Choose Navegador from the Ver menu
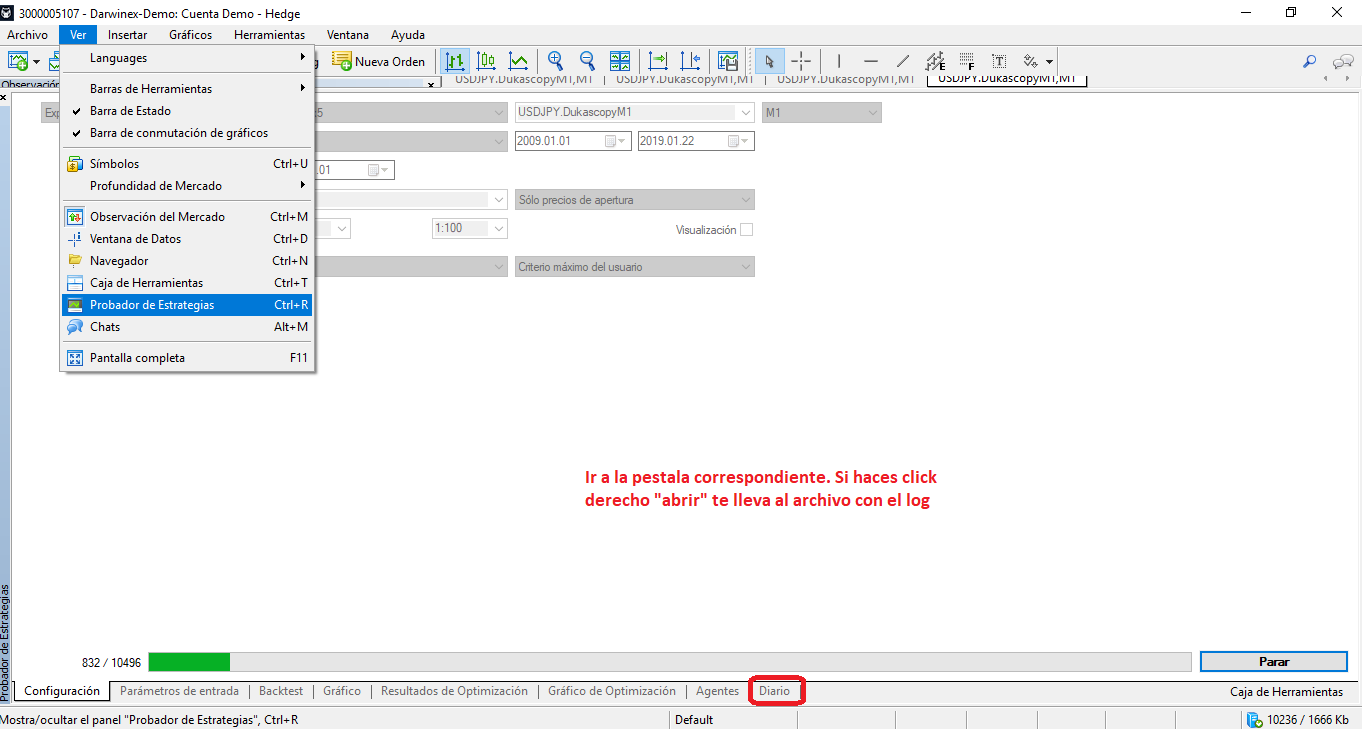 click(x=188, y=260)
